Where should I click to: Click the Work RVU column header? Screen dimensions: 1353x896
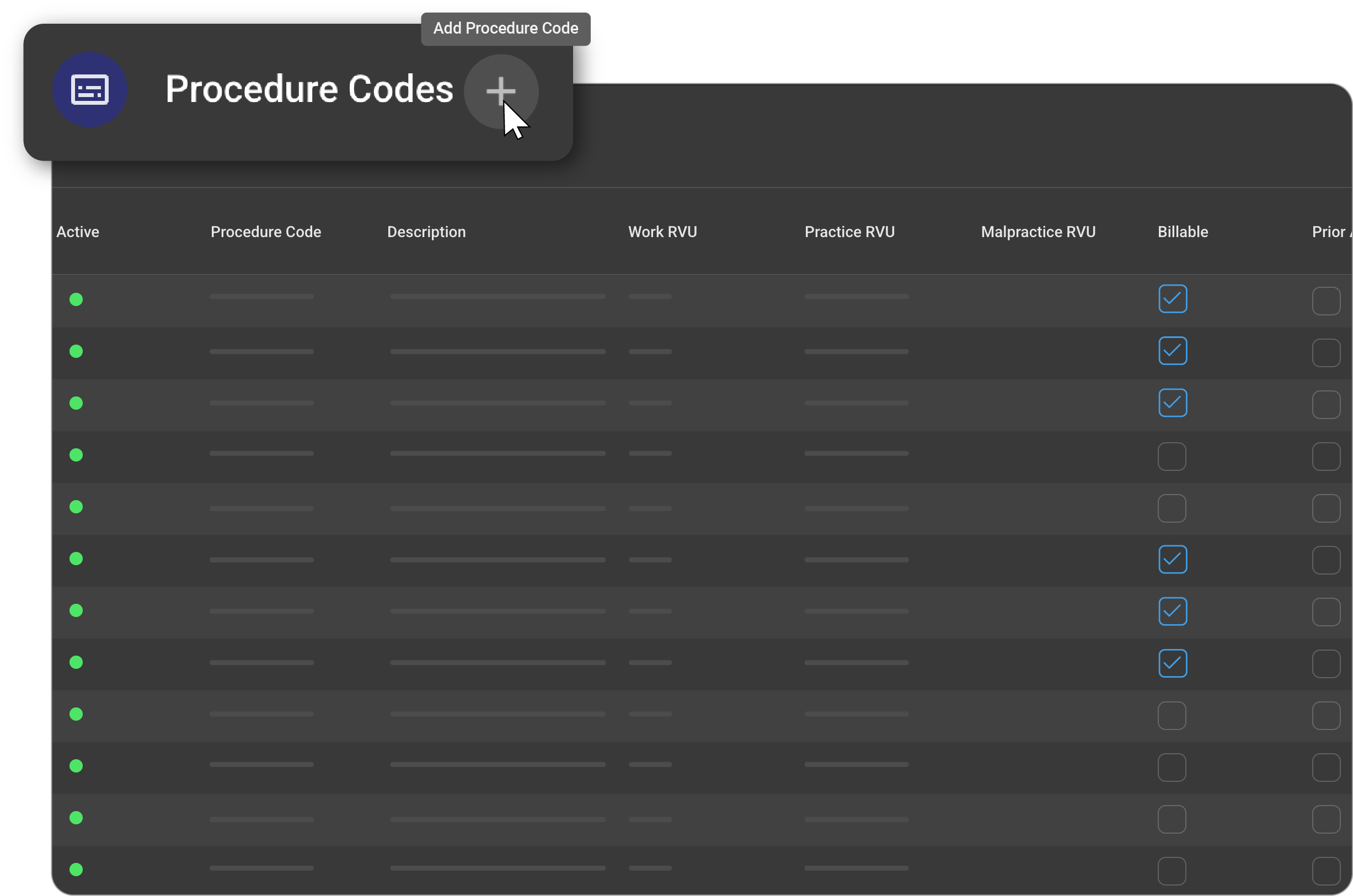[x=662, y=232]
